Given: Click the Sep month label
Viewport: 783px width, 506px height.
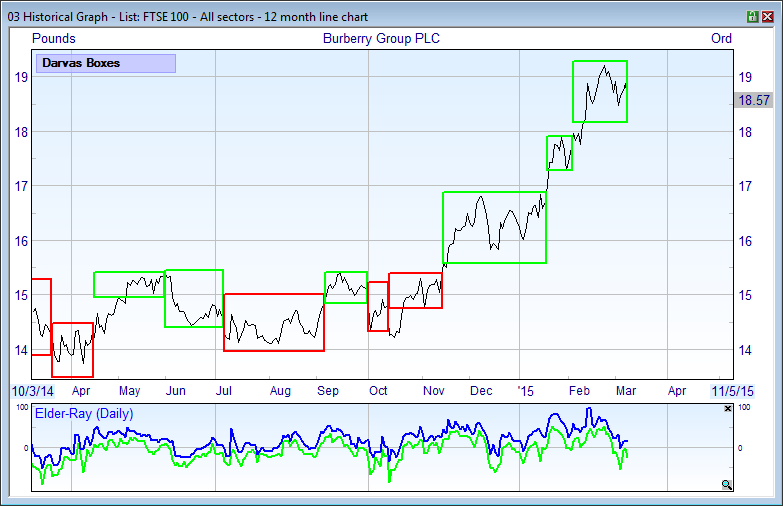Looking at the screenshot, I should tap(328, 391).
